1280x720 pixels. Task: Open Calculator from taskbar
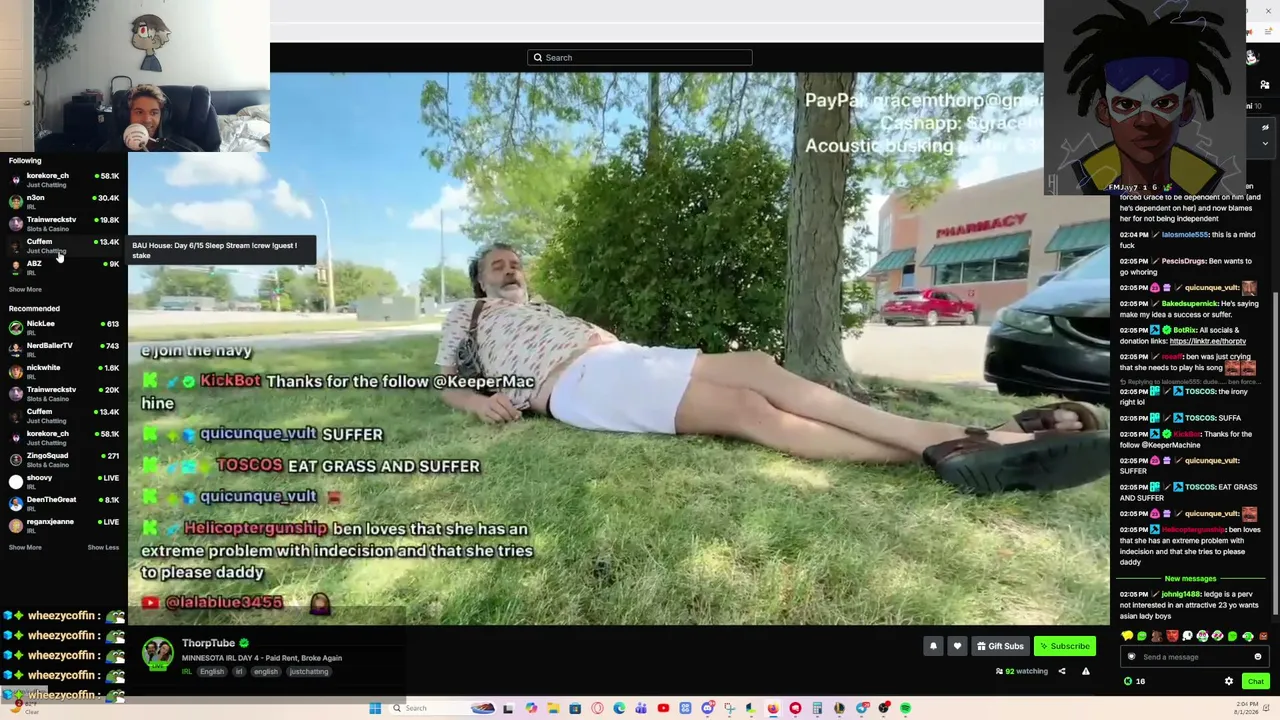(x=817, y=708)
